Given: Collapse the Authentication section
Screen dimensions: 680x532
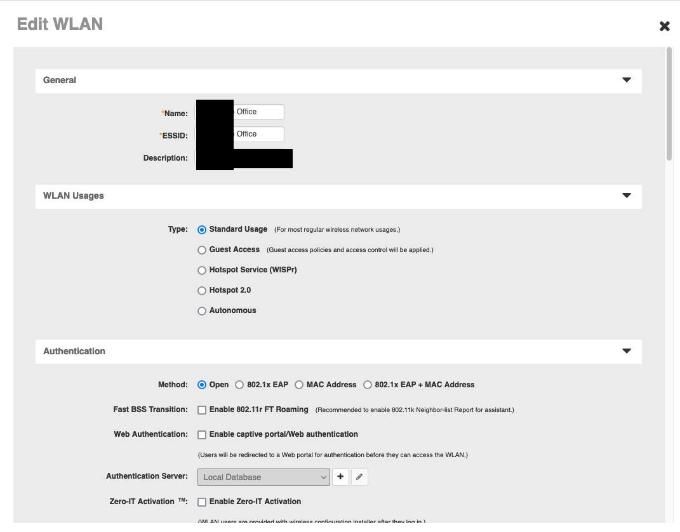Looking at the screenshot, I should click(x=627, y=351).
